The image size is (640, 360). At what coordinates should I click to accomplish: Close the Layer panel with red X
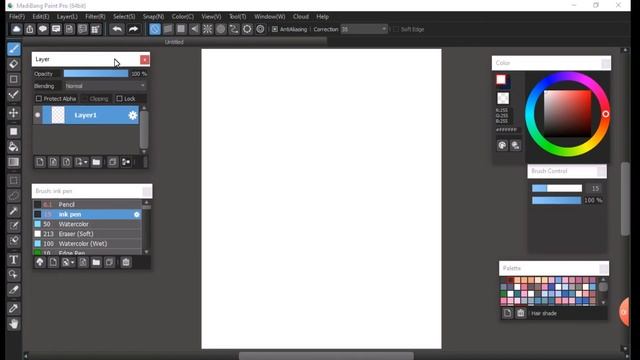144,60
